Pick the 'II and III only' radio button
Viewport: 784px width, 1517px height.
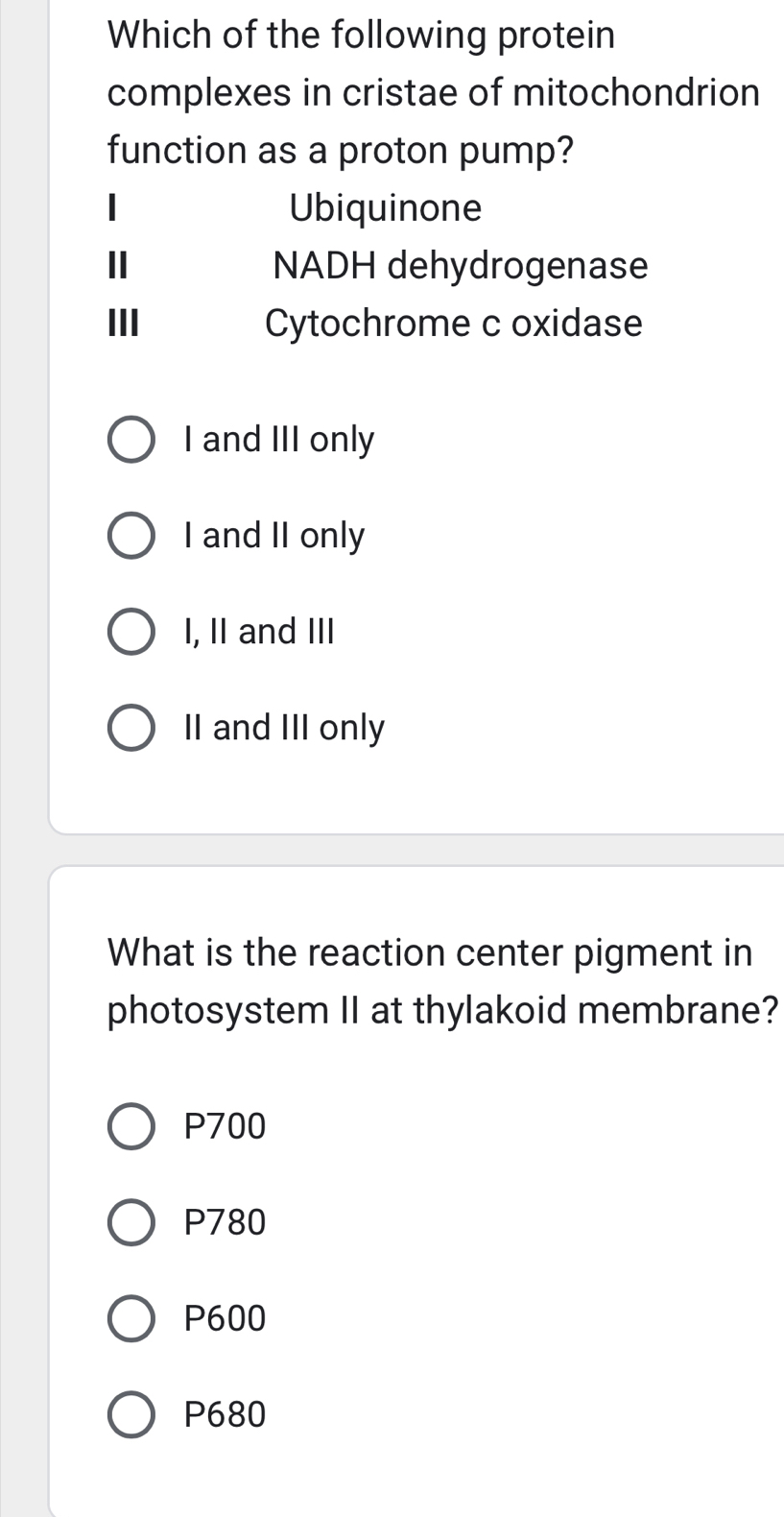[131, 728]
